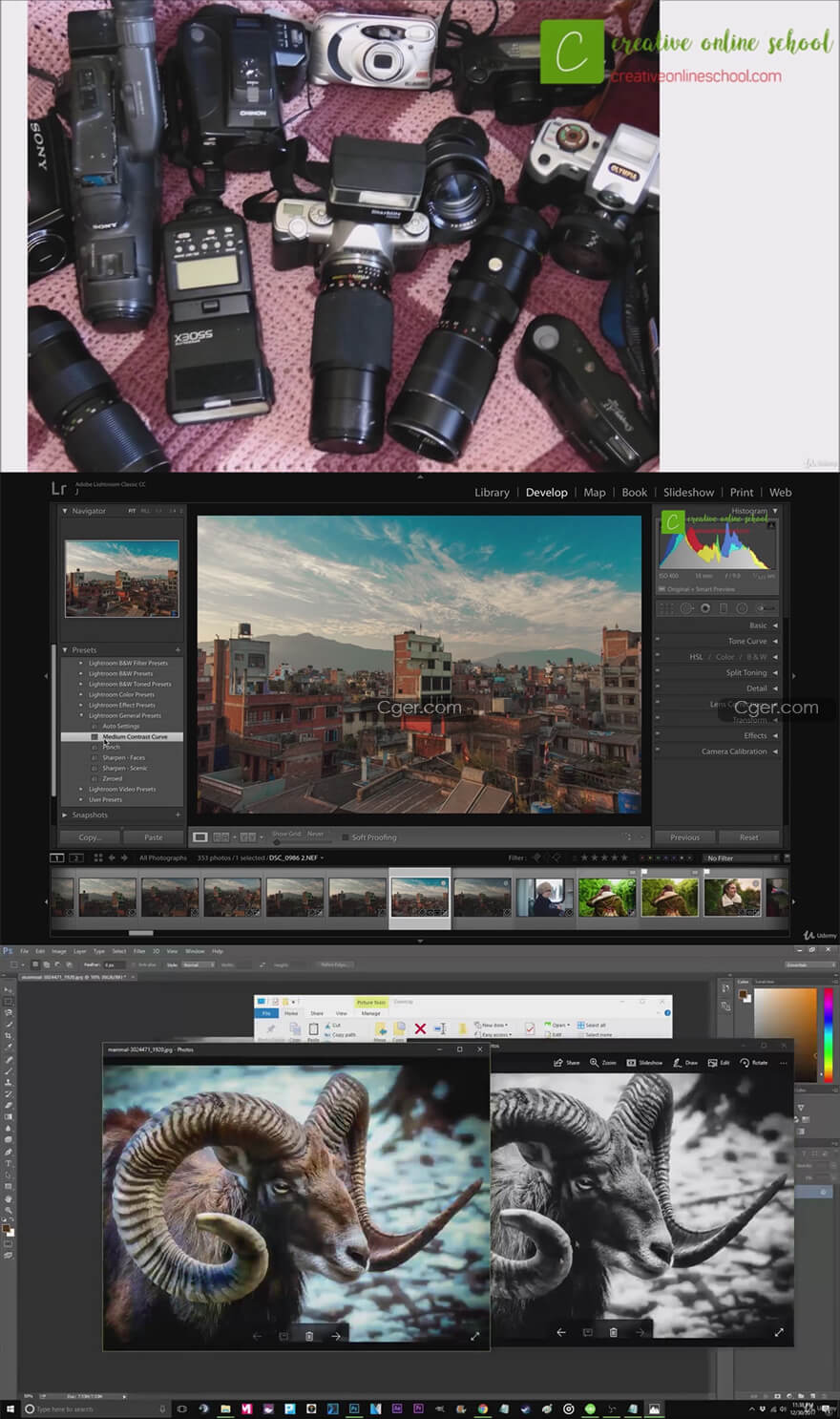This screenshot has height=1419, width=840.
Task: Click the Photoshop foreground color swatch in Color panel
Action: pos(745,996)
